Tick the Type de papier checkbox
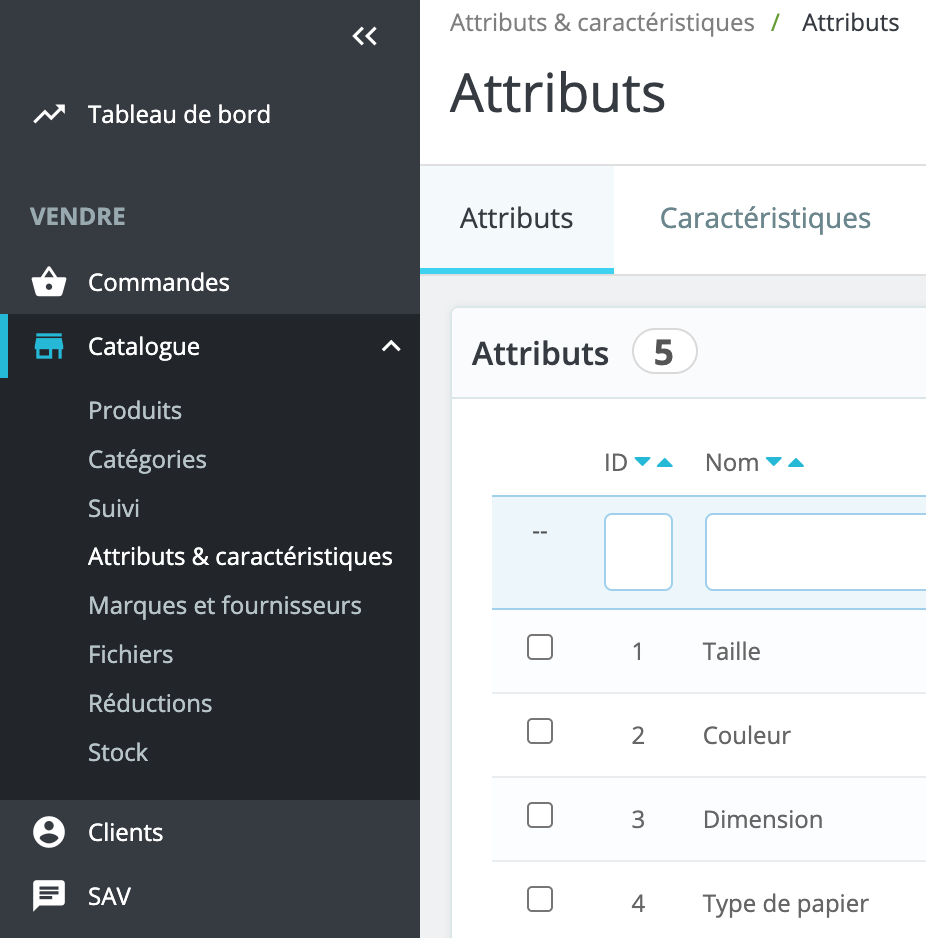Viewport: 926px width, 938px height. coord(540,900)
